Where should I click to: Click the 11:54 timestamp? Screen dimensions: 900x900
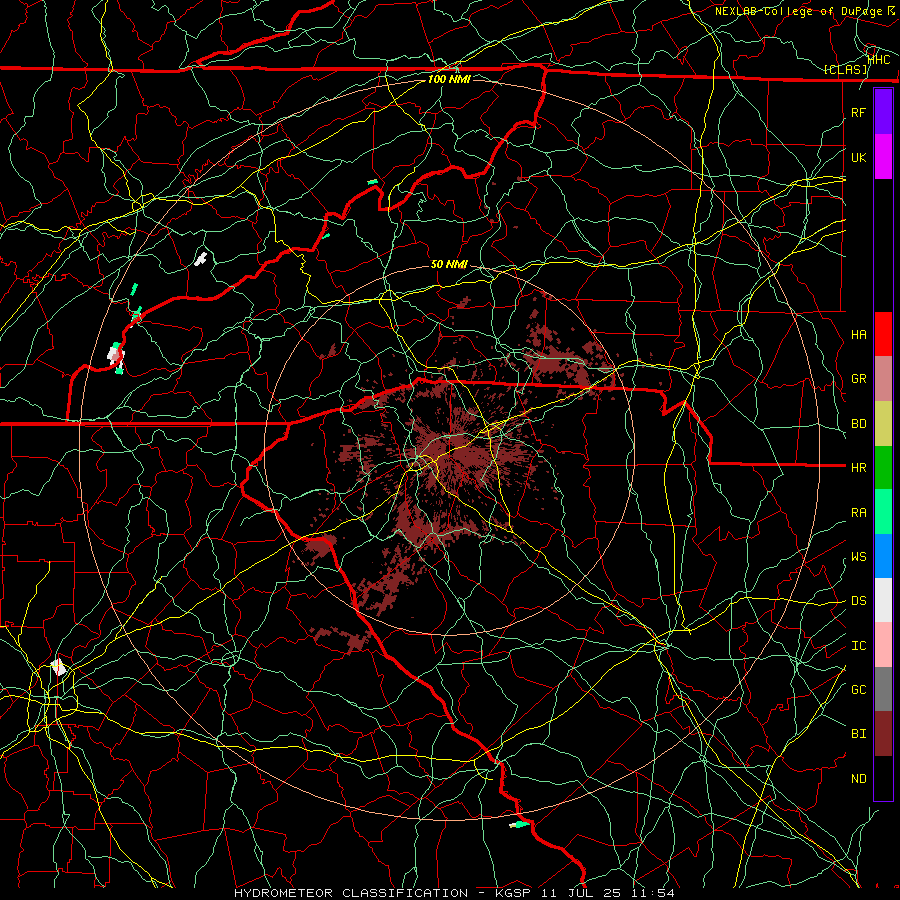[x=653, y=893]
